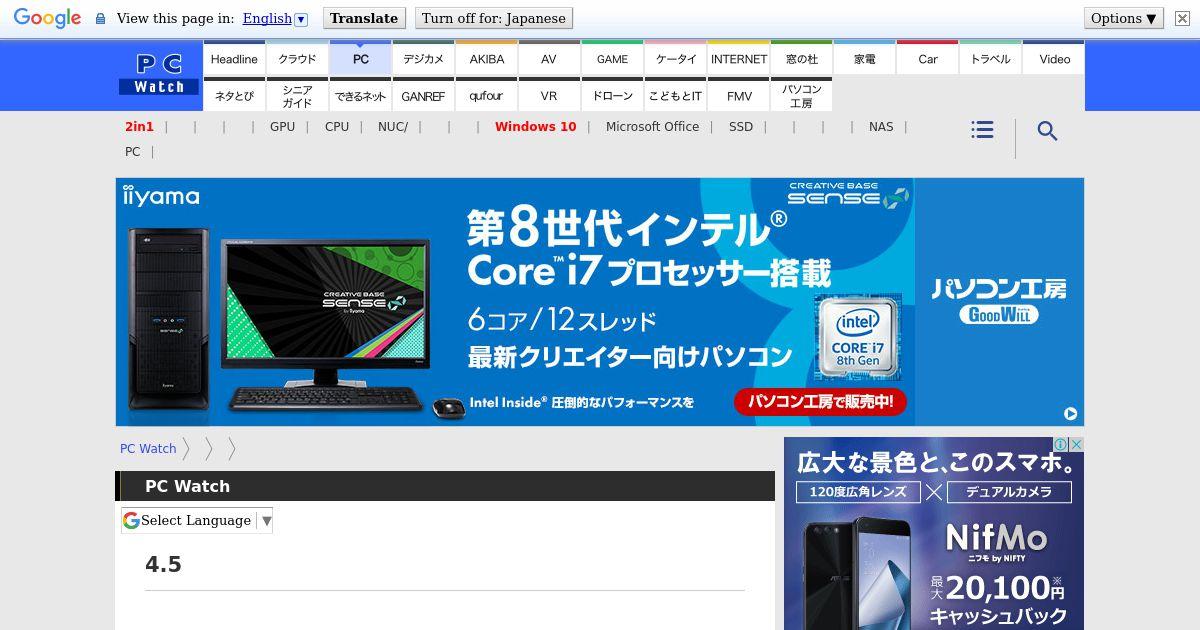The height and width of the screenshot is (630, 1200).
Task: Open the 家電 tab
Action: (x=864, y=58)
